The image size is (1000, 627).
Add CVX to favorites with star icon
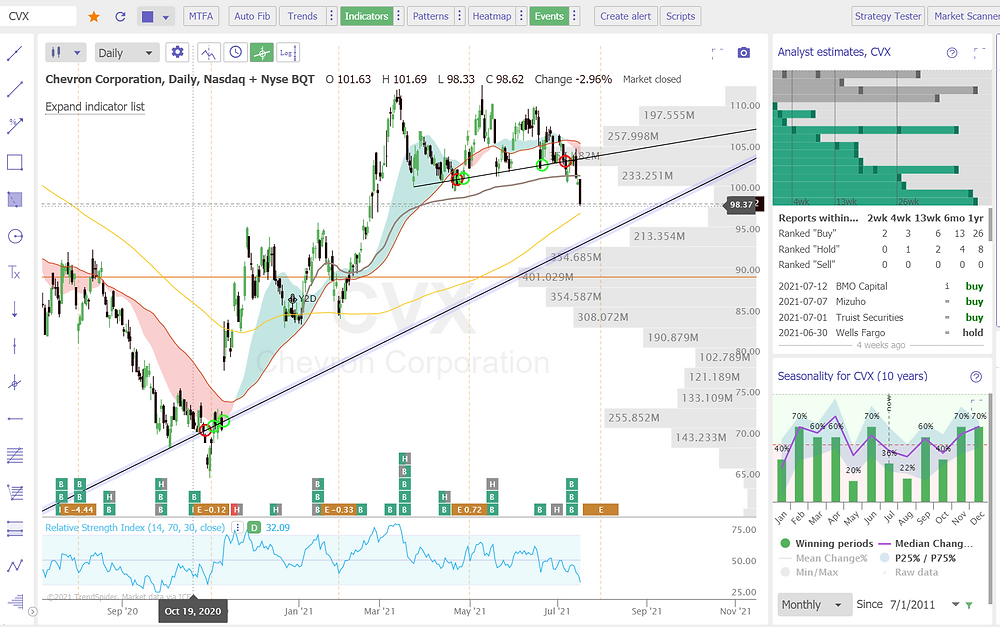coord(94,17)
